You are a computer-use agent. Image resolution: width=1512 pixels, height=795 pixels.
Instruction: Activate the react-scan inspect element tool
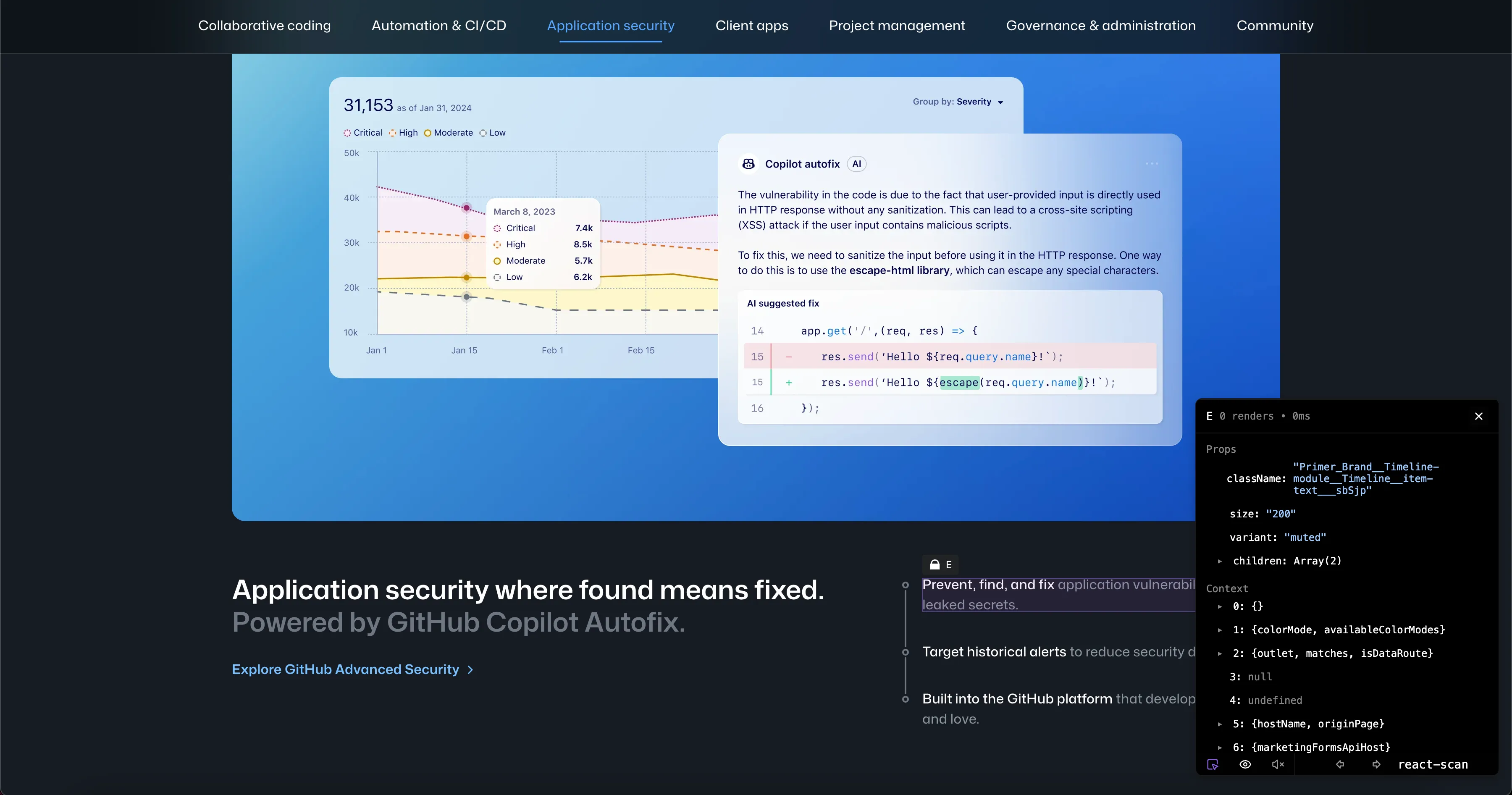1213,764
